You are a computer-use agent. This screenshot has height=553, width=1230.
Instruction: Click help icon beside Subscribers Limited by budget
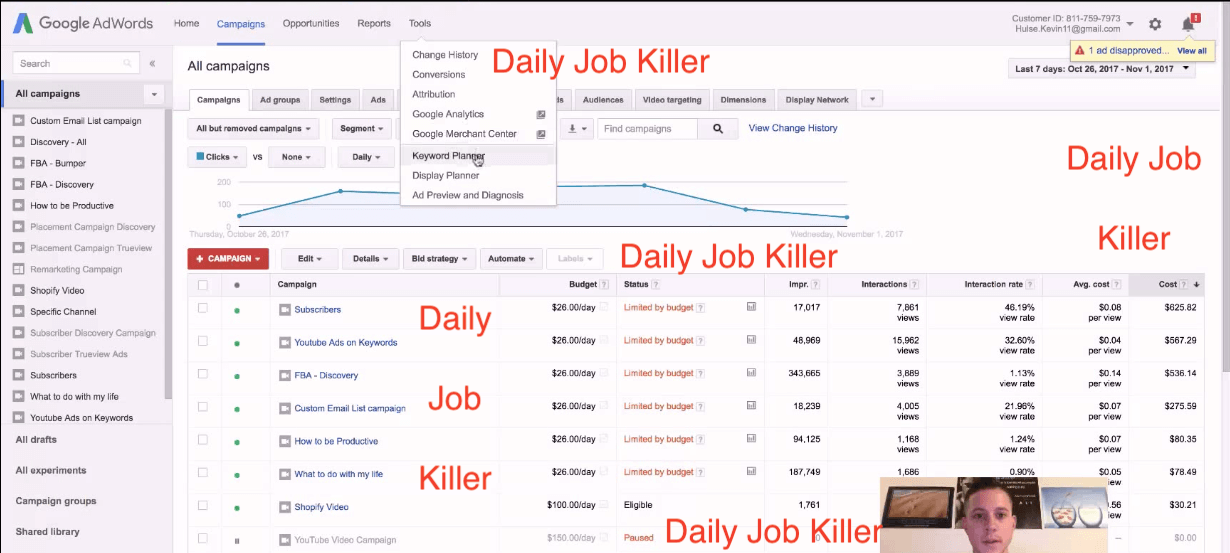[x=701, y=308]
